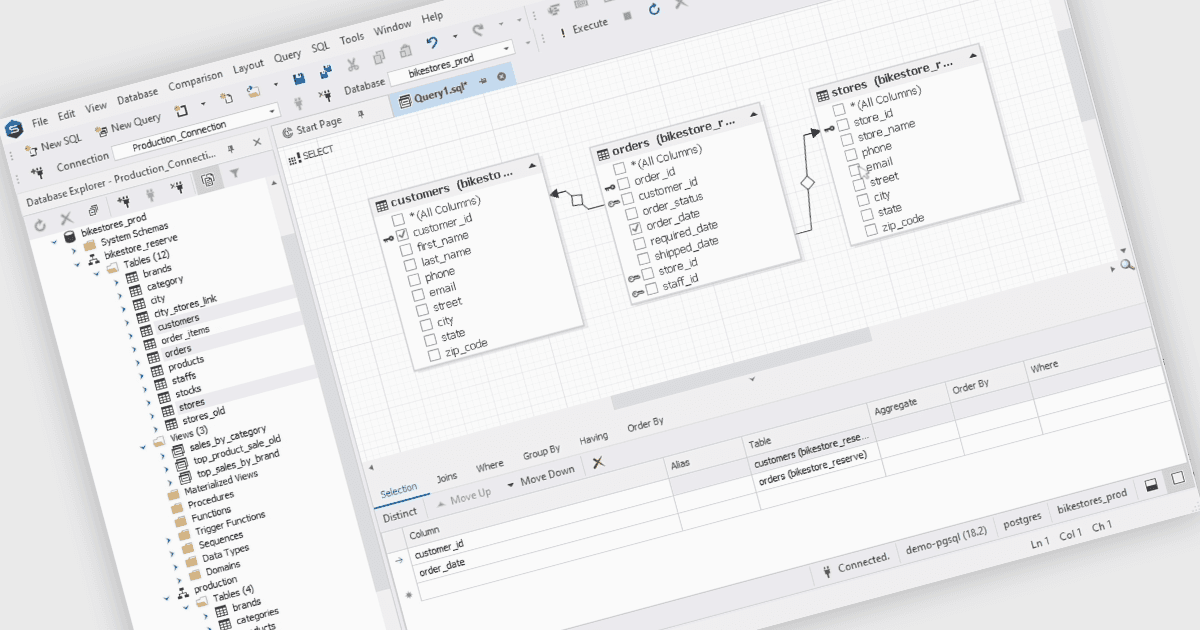This screenshot has height=630, width=1200.
Task: Click the key icon beside customer_id in customers
Action: pyautogui.click(x=387, y=237)
